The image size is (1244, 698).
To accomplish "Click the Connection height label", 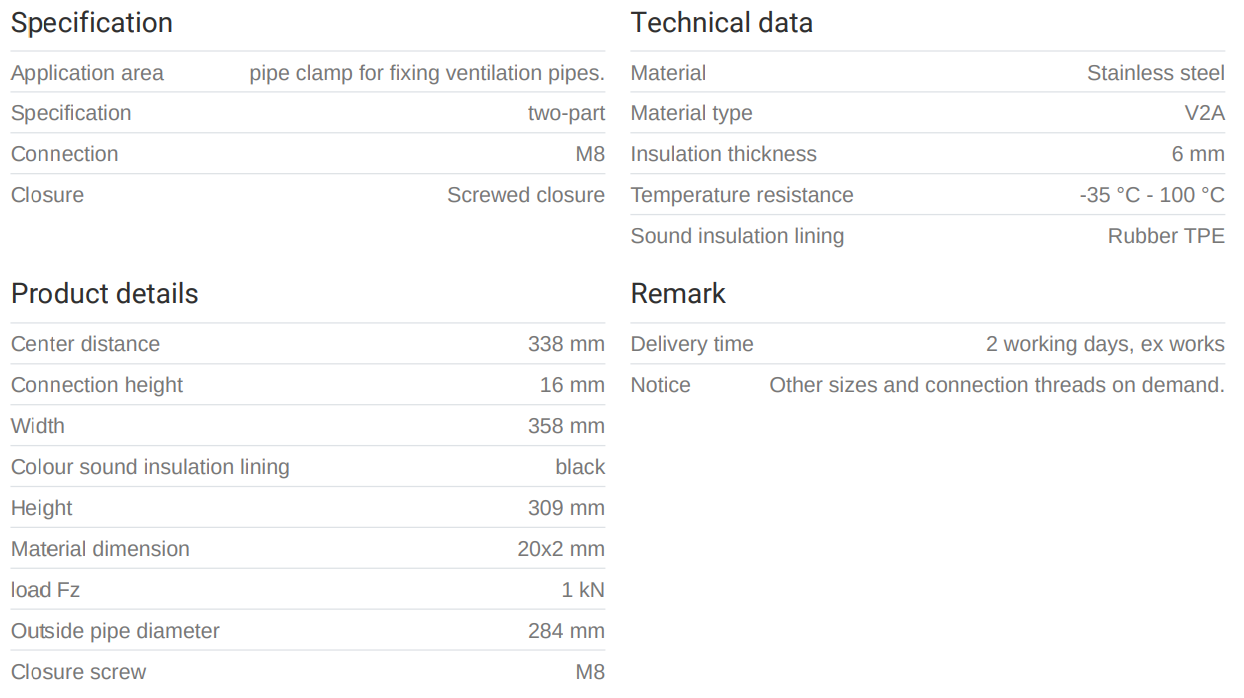I will pos(97,385).
